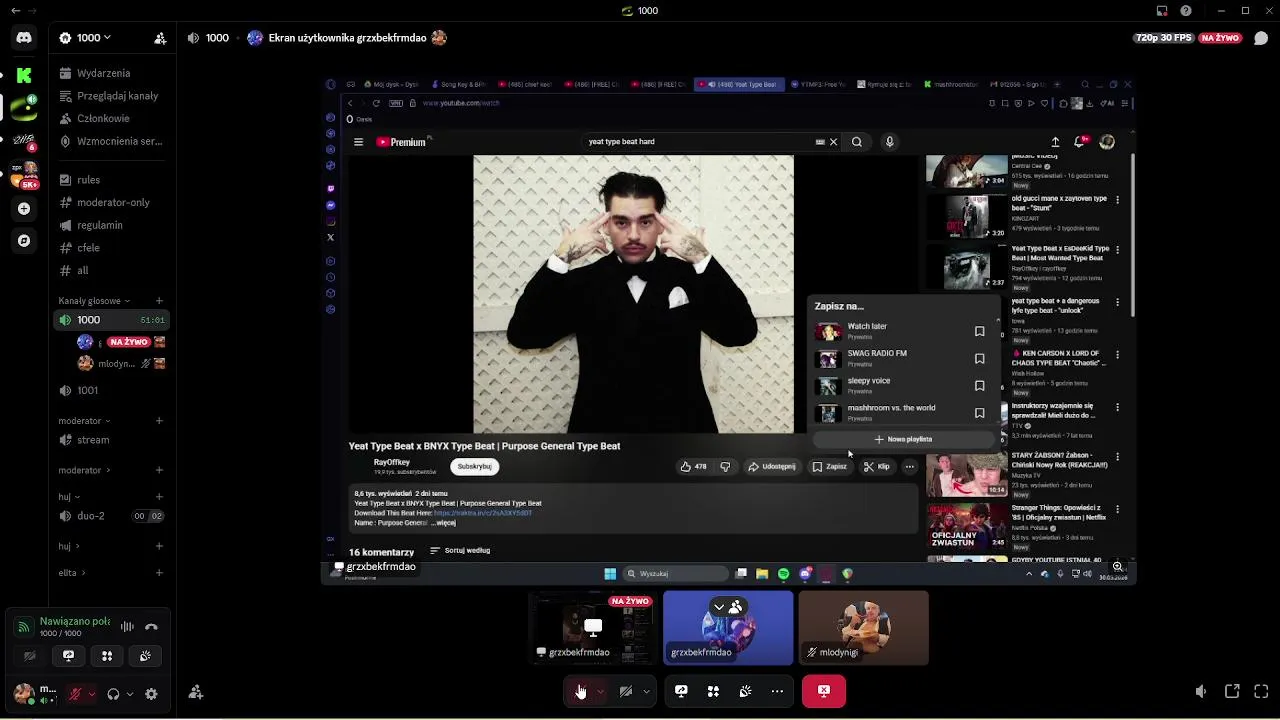Open Wzmocnienia serwera boosts

111,141
